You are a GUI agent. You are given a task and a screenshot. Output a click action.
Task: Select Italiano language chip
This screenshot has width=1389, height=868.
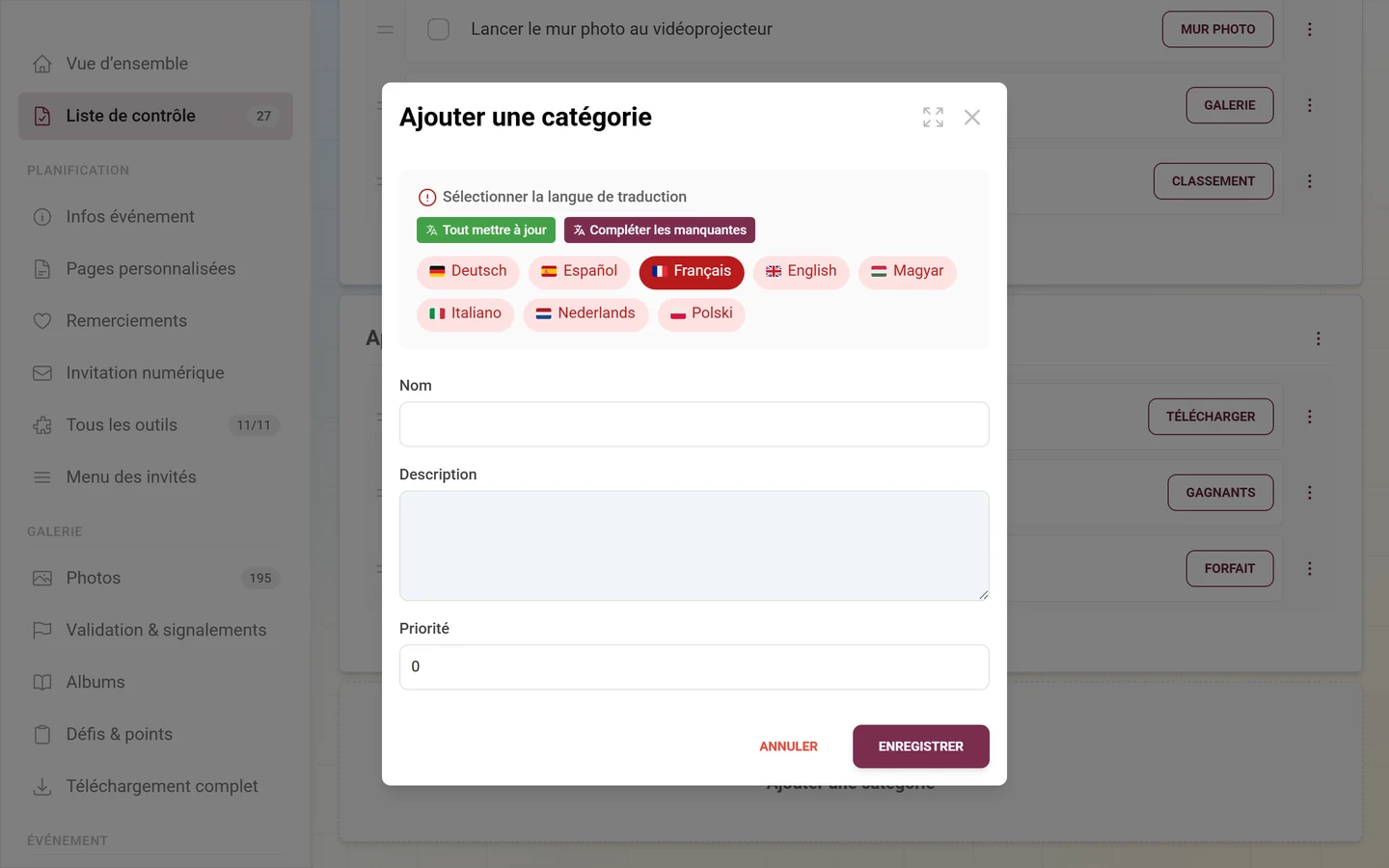click(465, 314)
